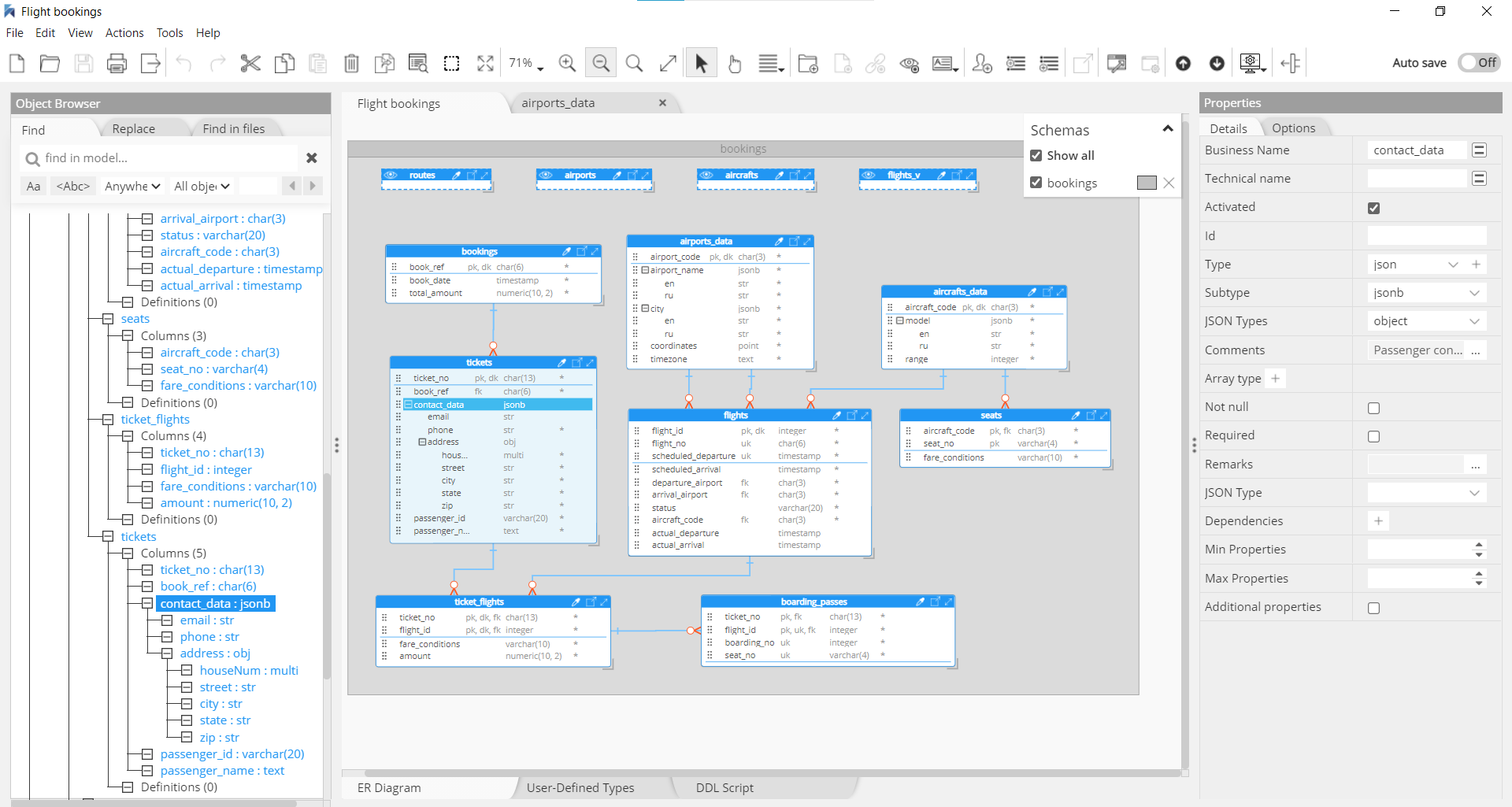
Task: Open the Anywhere search scope dropdown
Action: pyautogui.click(x=132, y=187)
